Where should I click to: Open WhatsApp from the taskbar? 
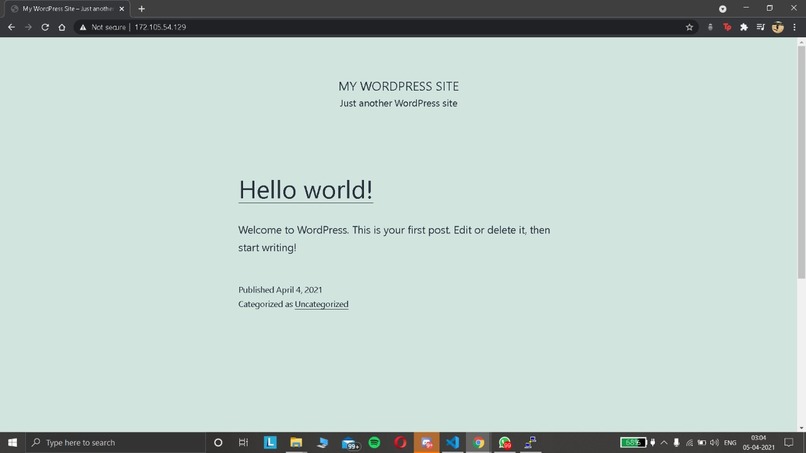click(x=504, y=443)
